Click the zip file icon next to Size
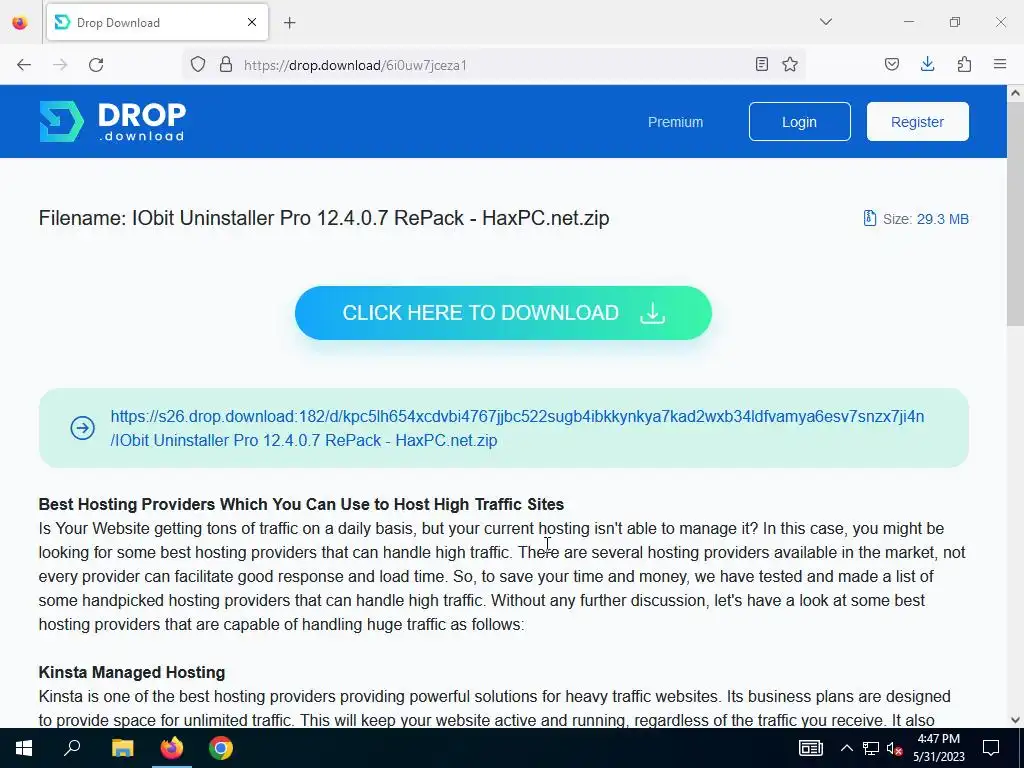Image resolution: width=1024 pixels, height=768 pixels. click(x=869, y=218)
